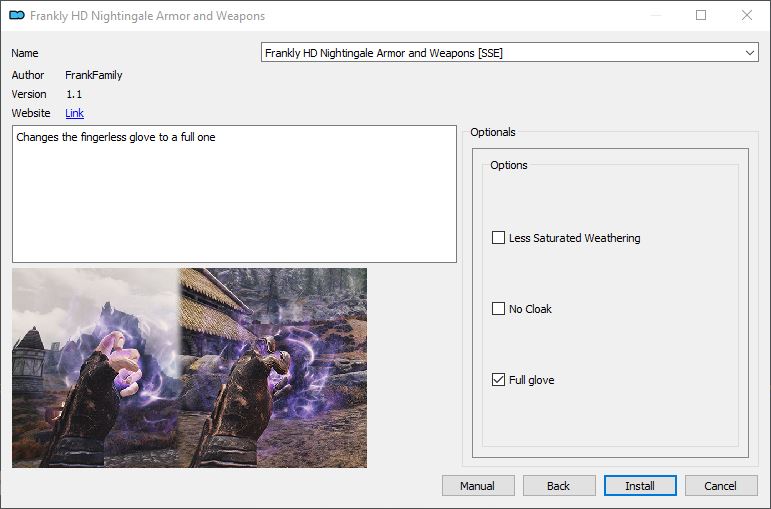The height and width of the screenshot is (509, 771).
Task: Open the mod Name dropdown arrow
Action: pyautogui.click(x=749, y=53)
